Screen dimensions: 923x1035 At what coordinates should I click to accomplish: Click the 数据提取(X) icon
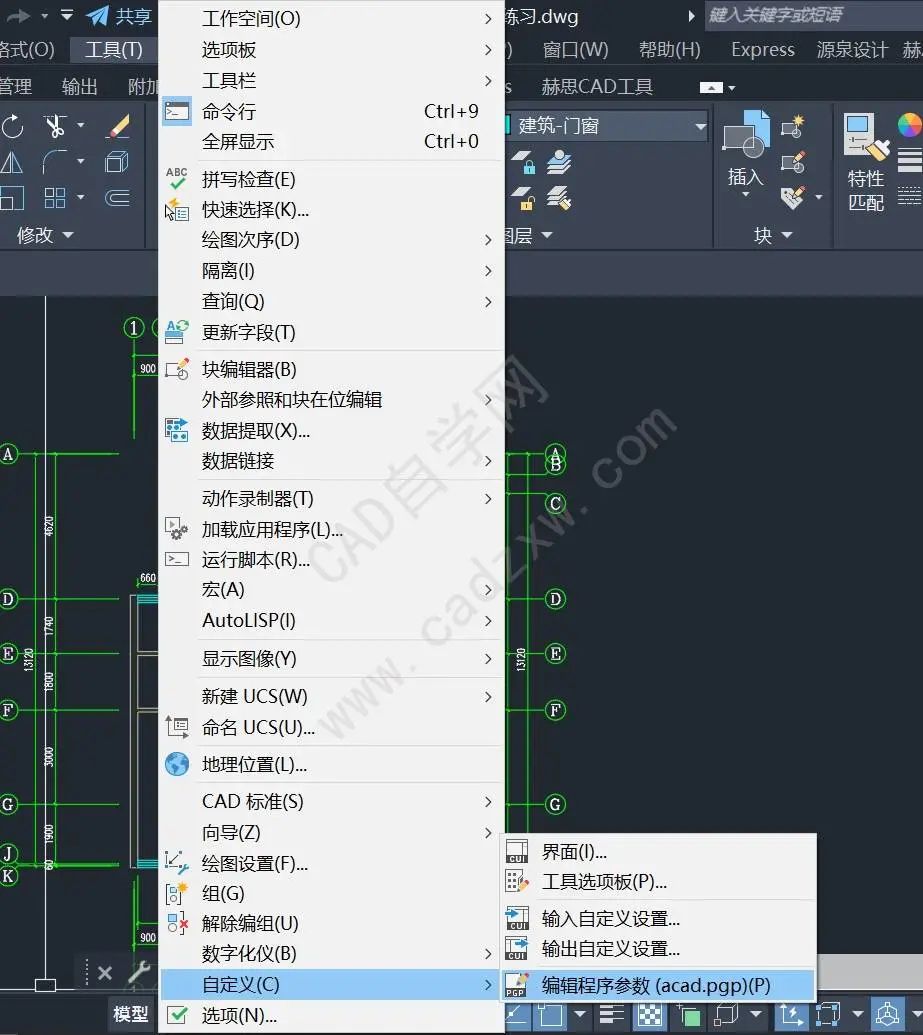pyautogui.click(x=178, y=430)
